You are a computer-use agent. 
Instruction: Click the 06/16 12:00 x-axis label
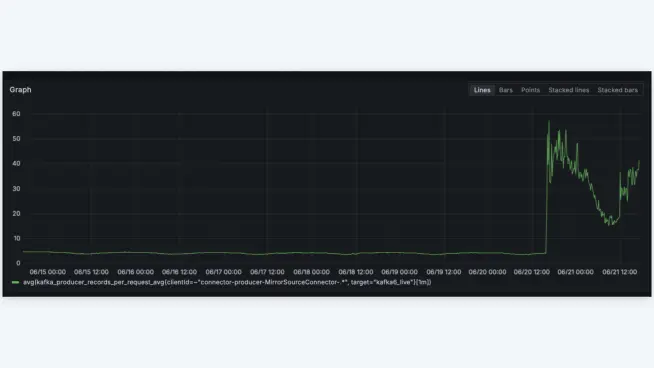179,272
